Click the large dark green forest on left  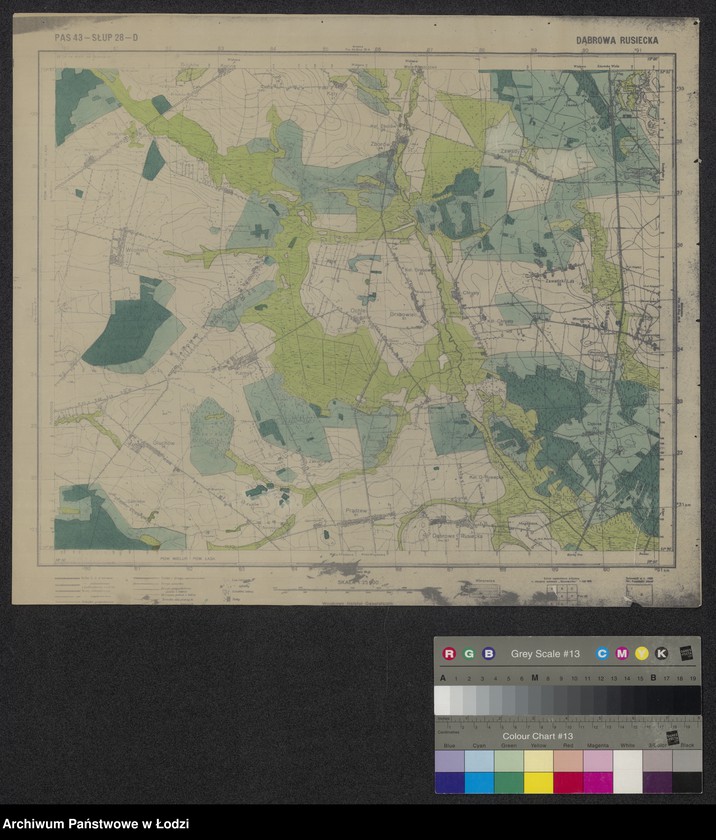coord(130,330)
